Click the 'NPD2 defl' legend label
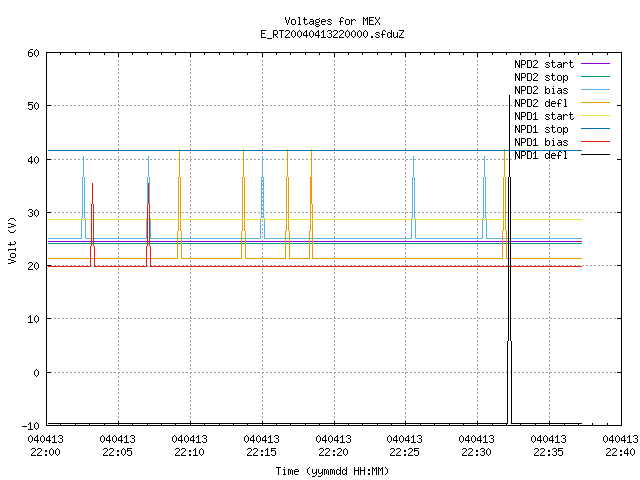This screenshot has height=480, width=640. [541, 103]
